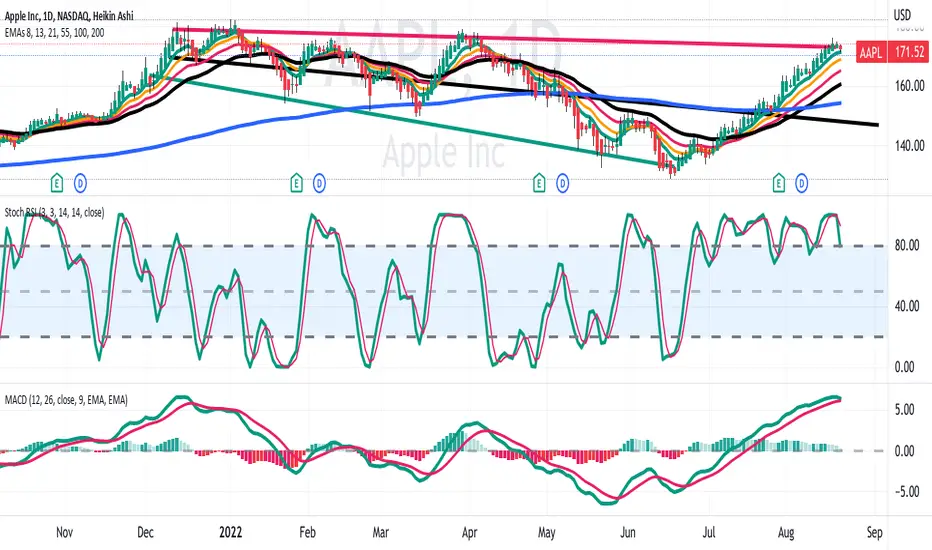Click the Sep label on time axis
The height and width of the screenshot is (550, 932).
pos(874,532)
